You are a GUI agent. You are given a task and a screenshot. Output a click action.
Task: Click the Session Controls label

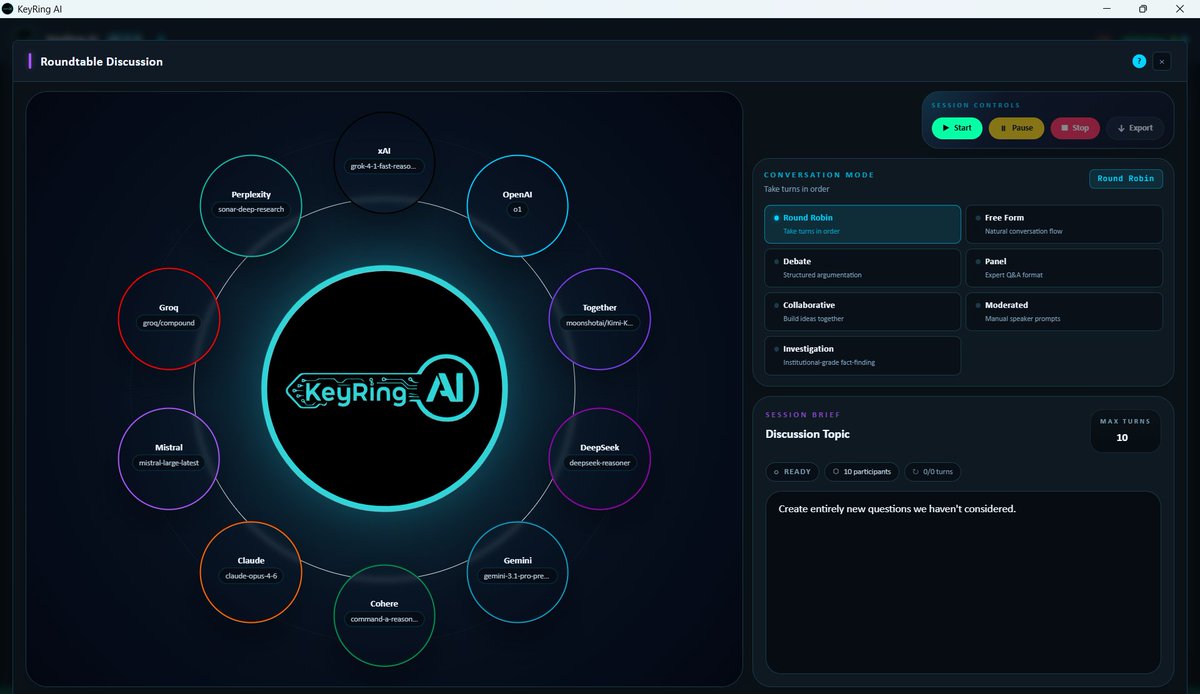[976, 105]
